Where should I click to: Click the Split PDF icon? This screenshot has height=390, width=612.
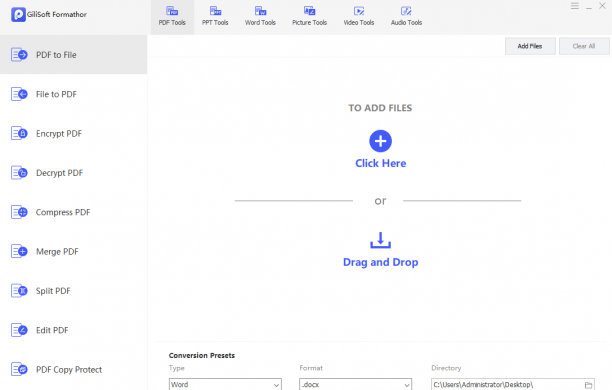pyautogui.click(x=19, y=291)
